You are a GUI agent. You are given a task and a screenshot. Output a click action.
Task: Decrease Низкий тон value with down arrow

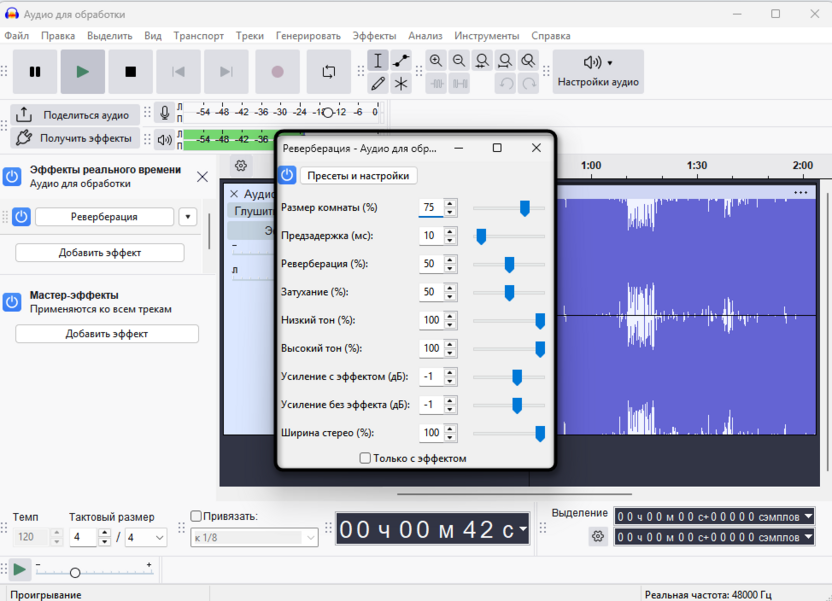click(x=450, y=325)
